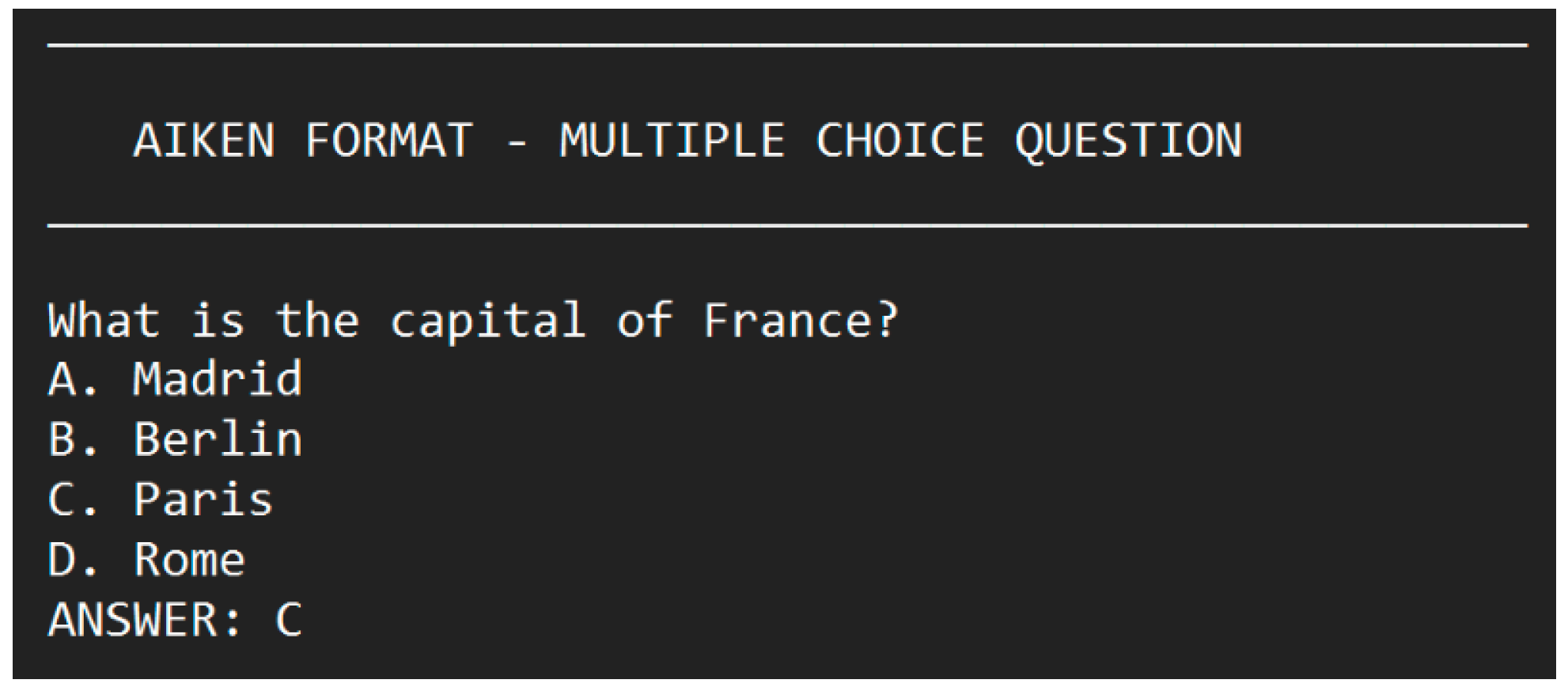Click the word FORMAT in the header
This screenshot has width=1568, height=691.
[389, 141]
